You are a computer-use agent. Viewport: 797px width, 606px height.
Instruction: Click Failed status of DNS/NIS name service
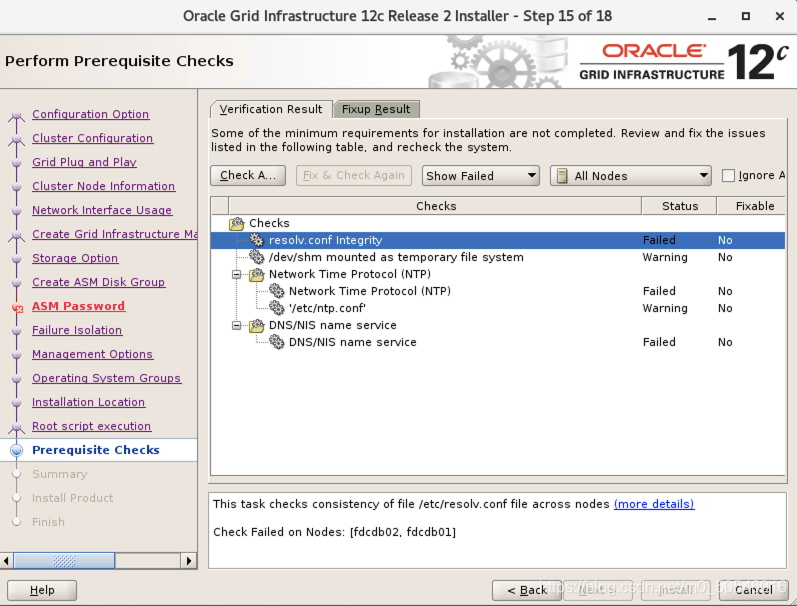[x=659, y=342]
